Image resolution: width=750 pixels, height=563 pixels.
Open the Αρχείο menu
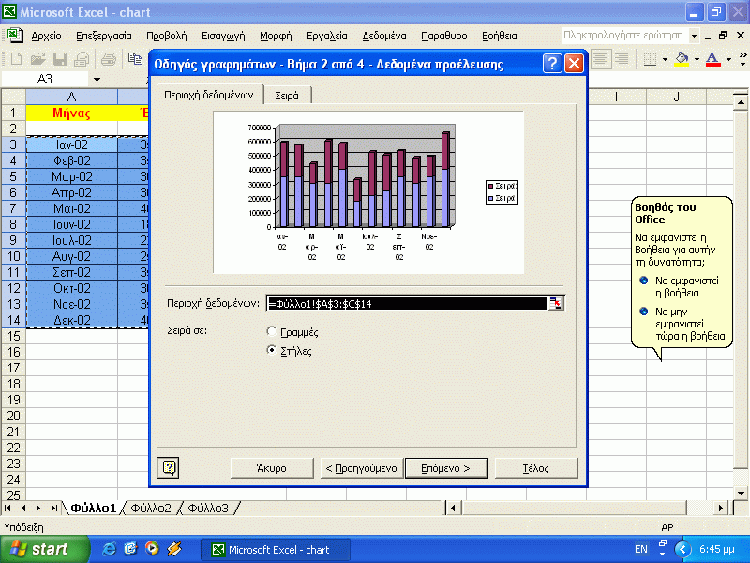pos(46,35)
